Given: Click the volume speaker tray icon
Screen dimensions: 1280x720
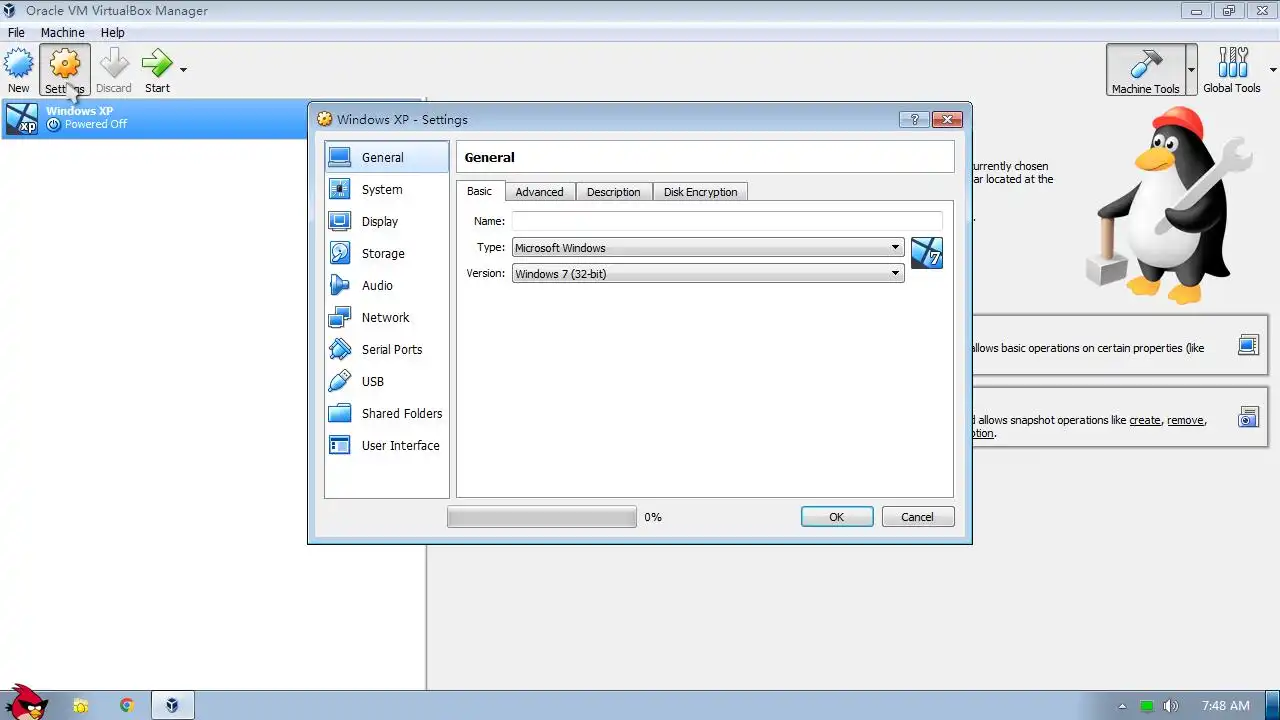Looking at the screenshot, I should 1171,706.
